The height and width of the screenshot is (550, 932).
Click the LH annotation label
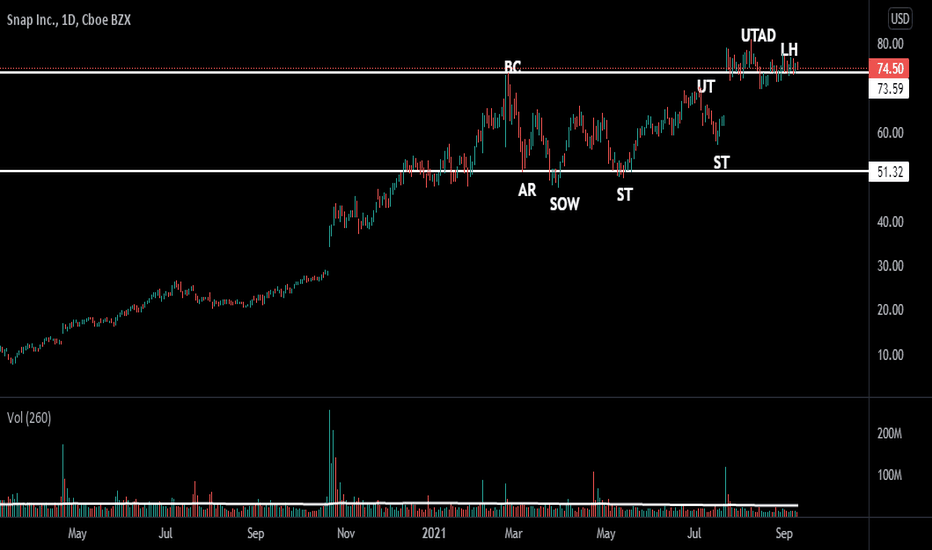789,50
